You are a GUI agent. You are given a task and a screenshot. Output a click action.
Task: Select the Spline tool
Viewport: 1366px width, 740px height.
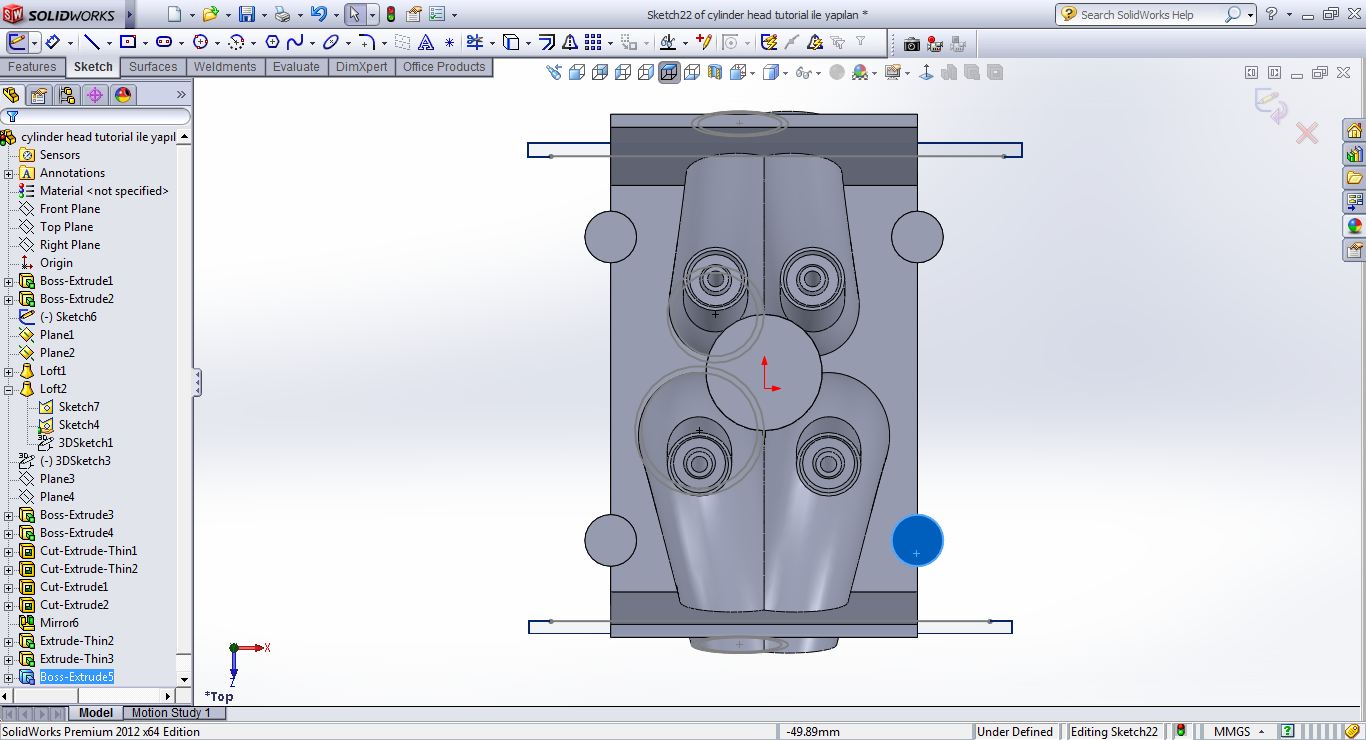coord(295,43)
